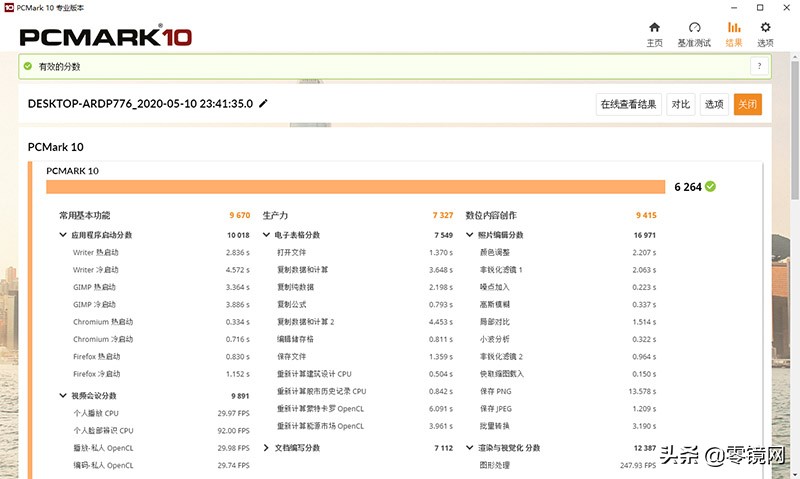This screenshot has height=479, width=800.
Task: Click the GIMP 热启动 row
Action: click(x=161, y=287)
